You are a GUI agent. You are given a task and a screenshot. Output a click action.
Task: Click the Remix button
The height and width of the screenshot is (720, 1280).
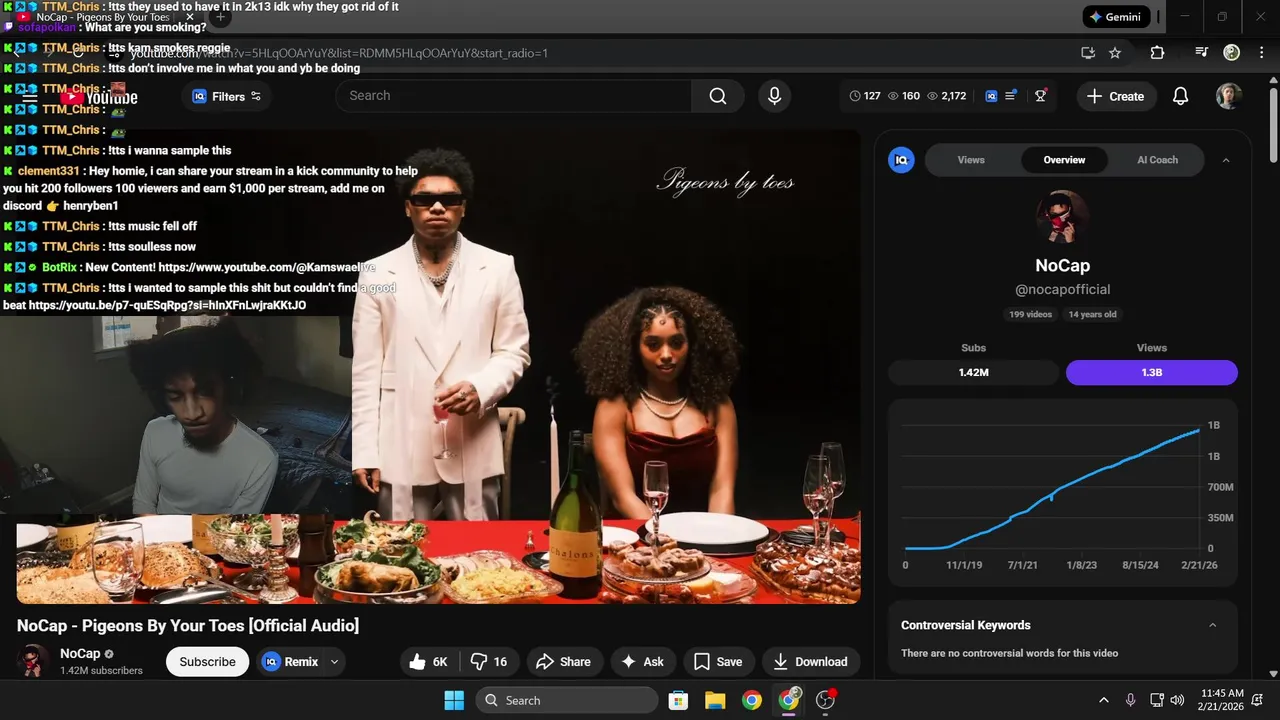click(x=289, y=662)
